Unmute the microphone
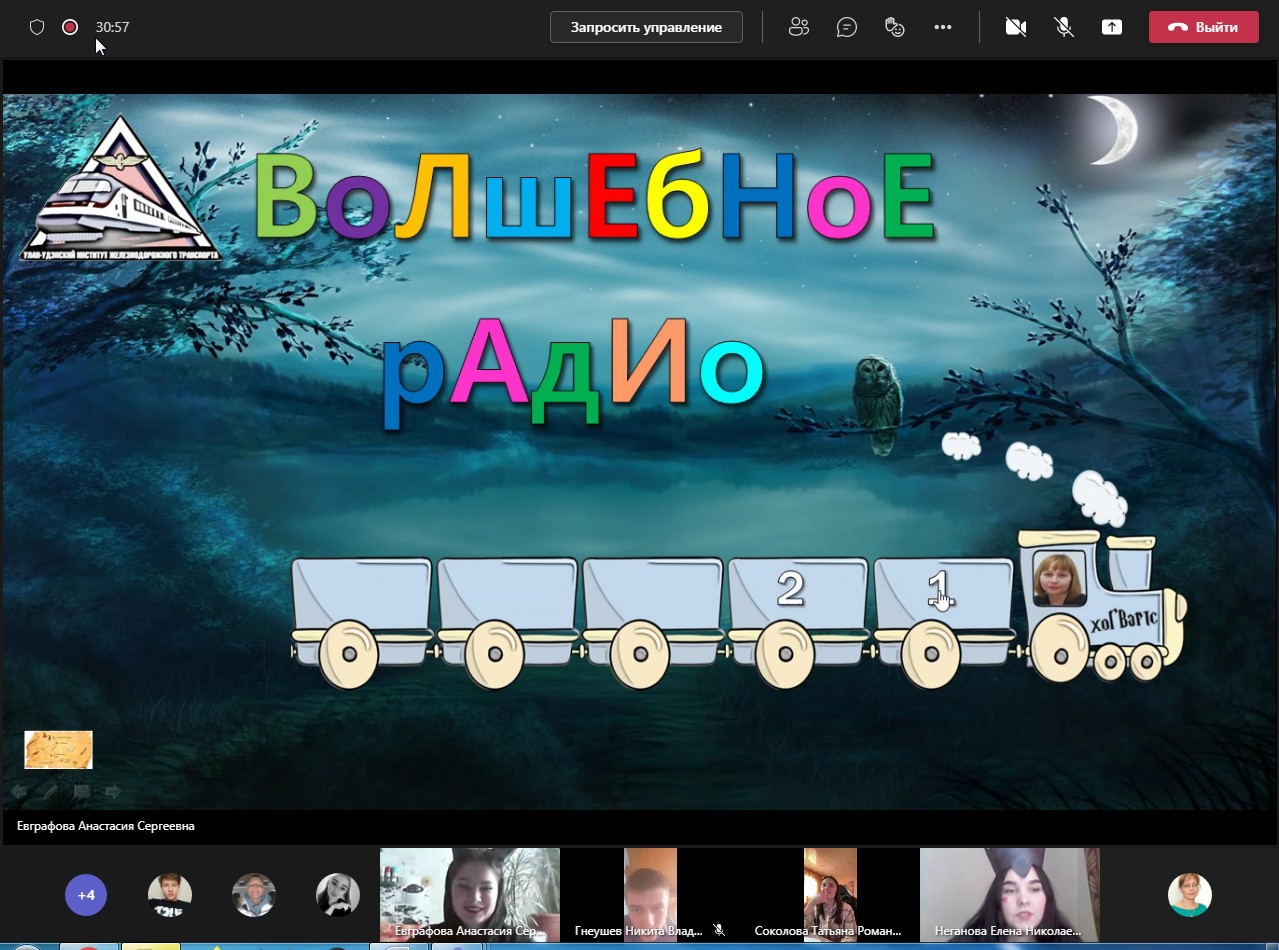 click(1064, 27)
